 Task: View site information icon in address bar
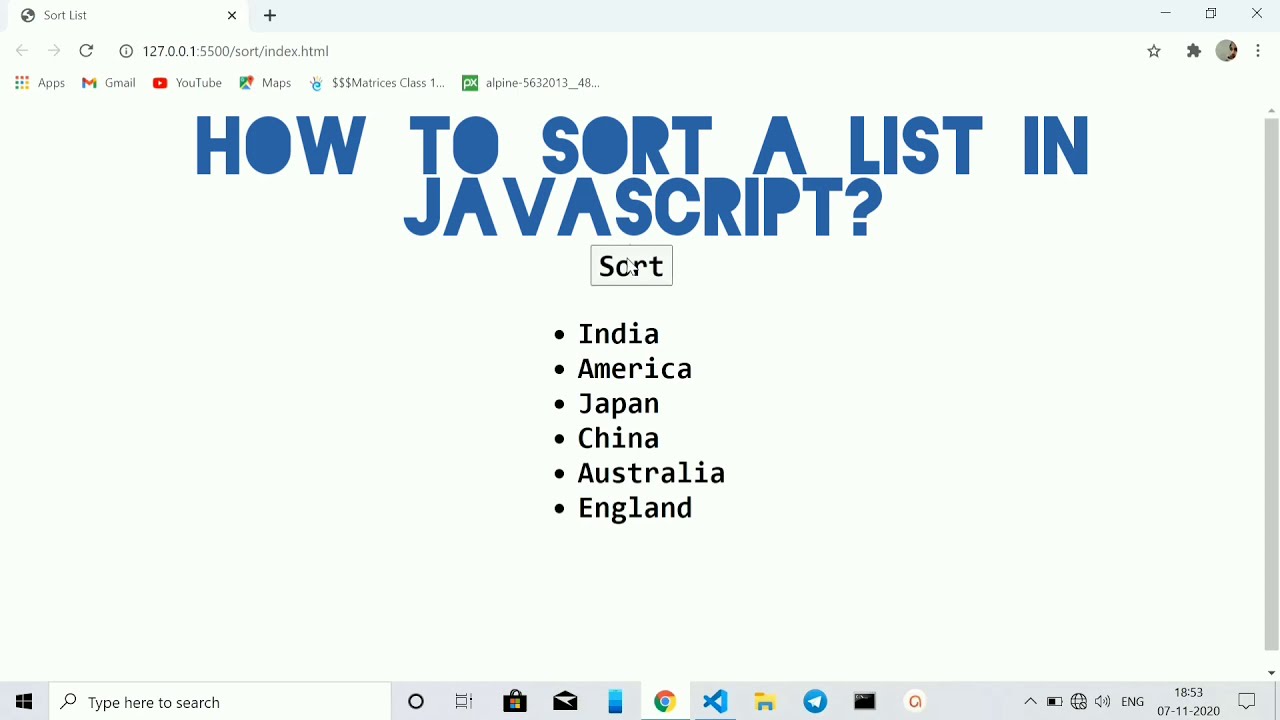tap(126, 51)
